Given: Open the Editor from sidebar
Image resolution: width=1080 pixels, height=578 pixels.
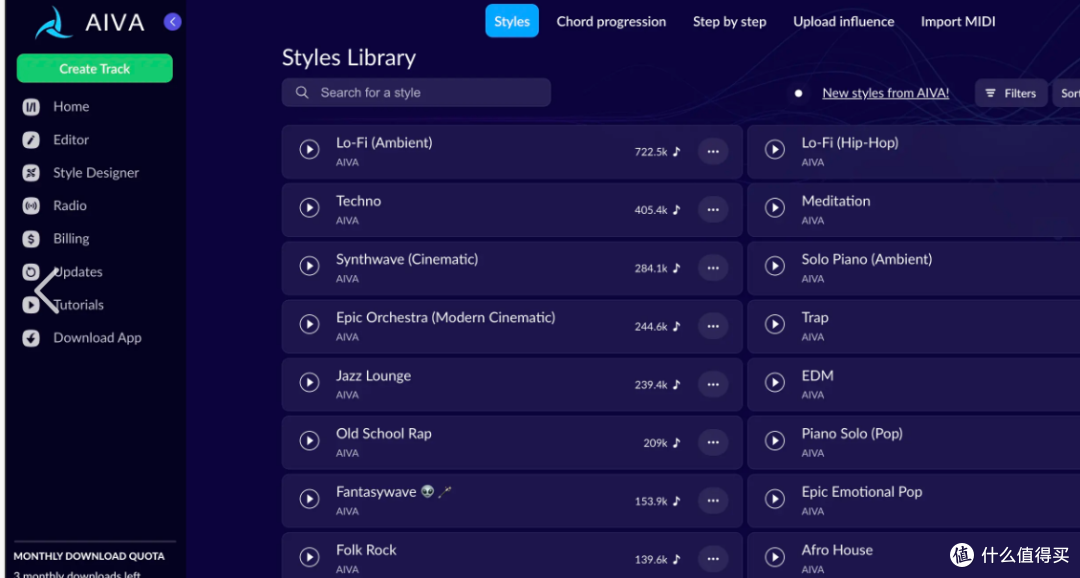Looking at the screenshot, I should pos(71,140).
